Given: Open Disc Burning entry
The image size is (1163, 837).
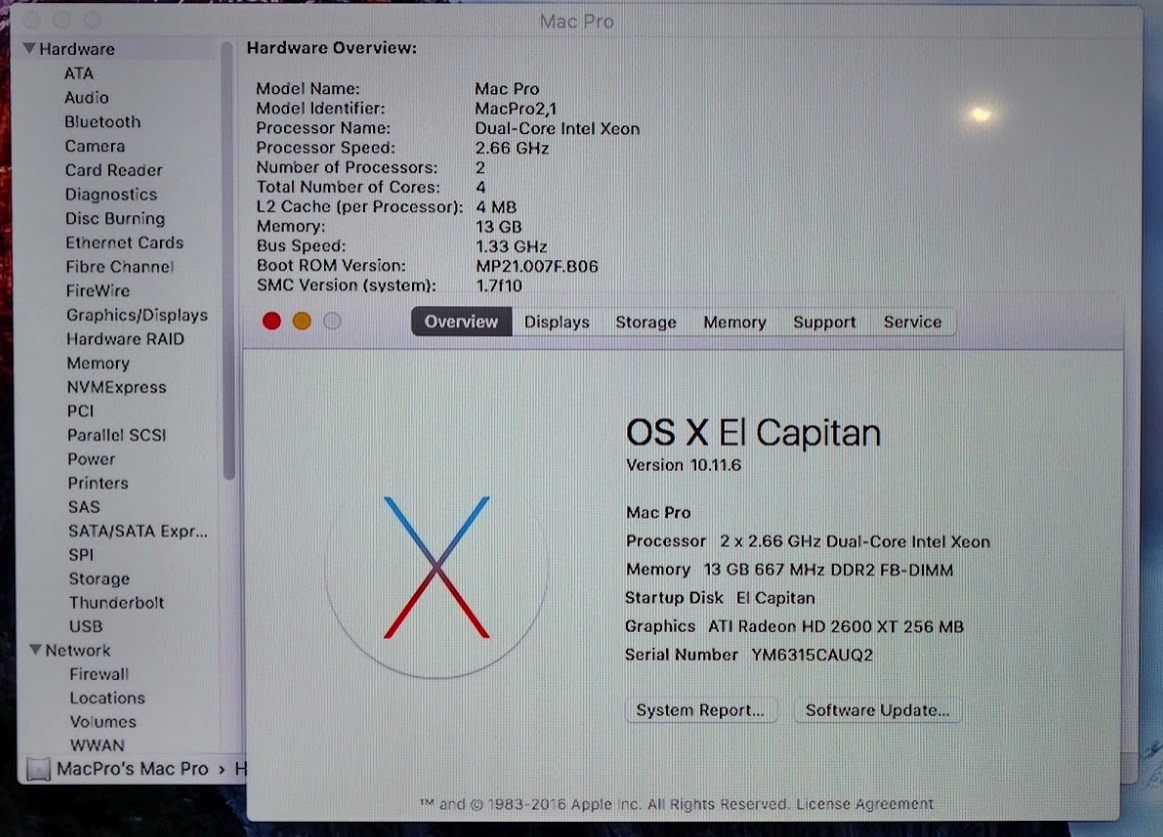Looking at the screenshot, I should click(115, 218).
